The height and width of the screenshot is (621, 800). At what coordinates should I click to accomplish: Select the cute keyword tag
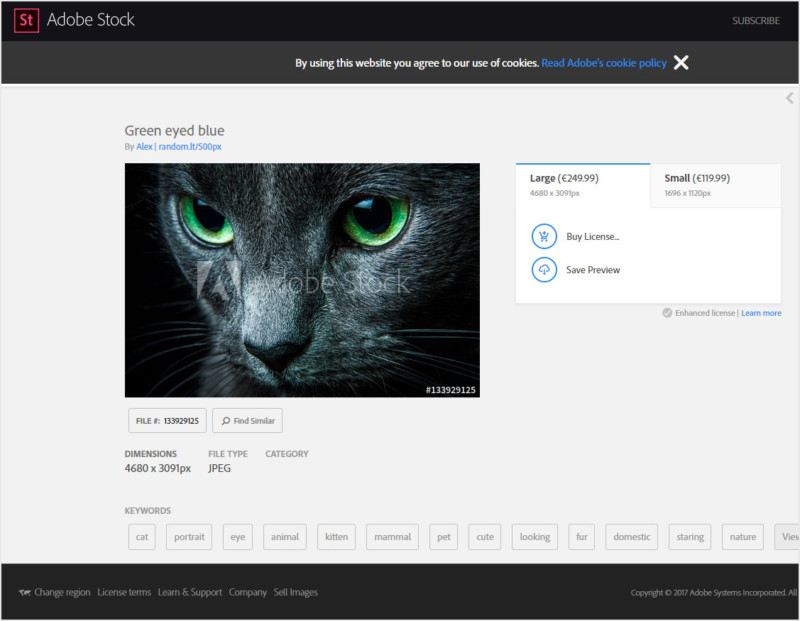[485, 537]
